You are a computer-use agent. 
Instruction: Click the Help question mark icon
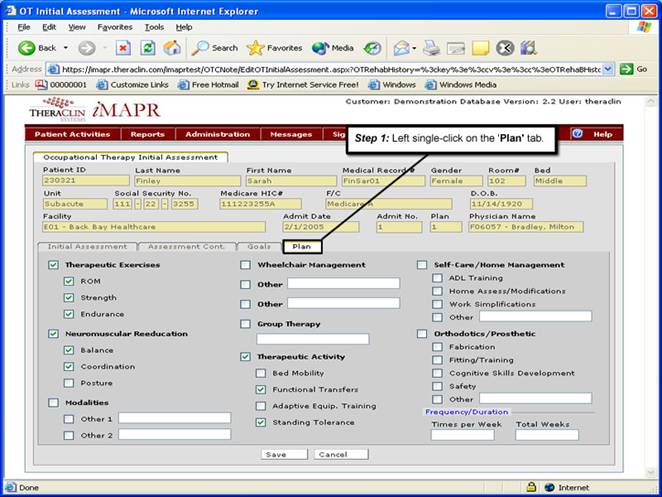[577, 134]
